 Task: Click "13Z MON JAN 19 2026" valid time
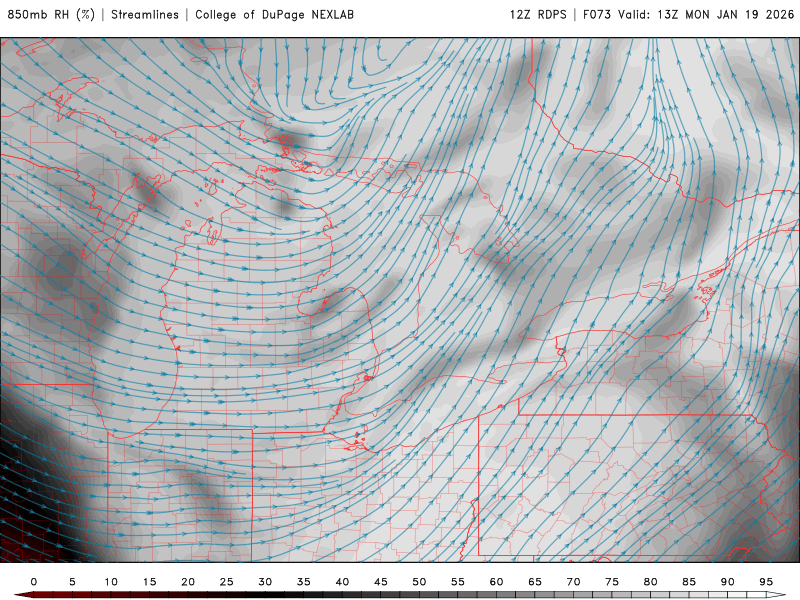(x=726, y=14)
